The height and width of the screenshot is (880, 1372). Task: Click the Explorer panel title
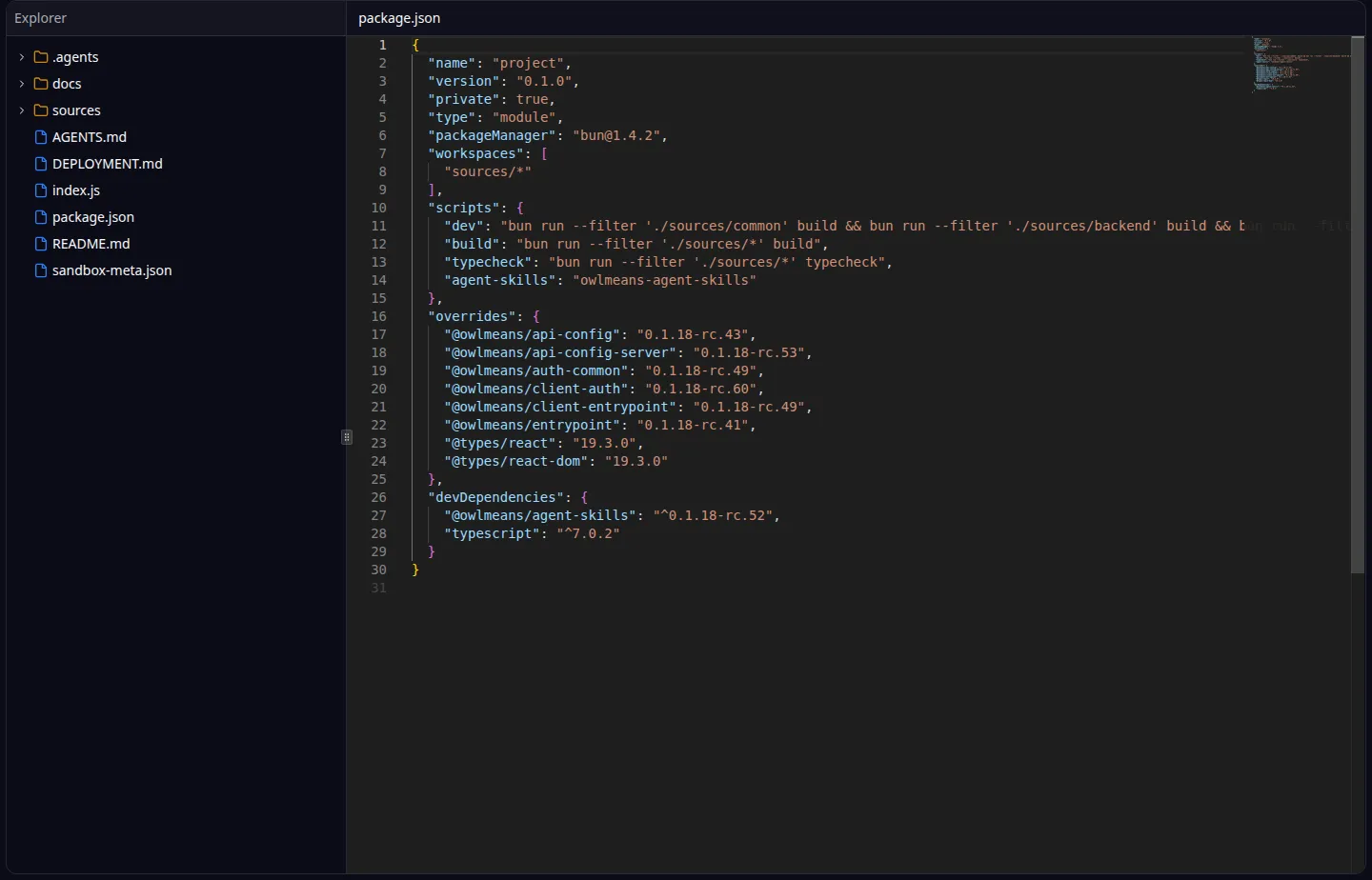click(x=40, y=18)
